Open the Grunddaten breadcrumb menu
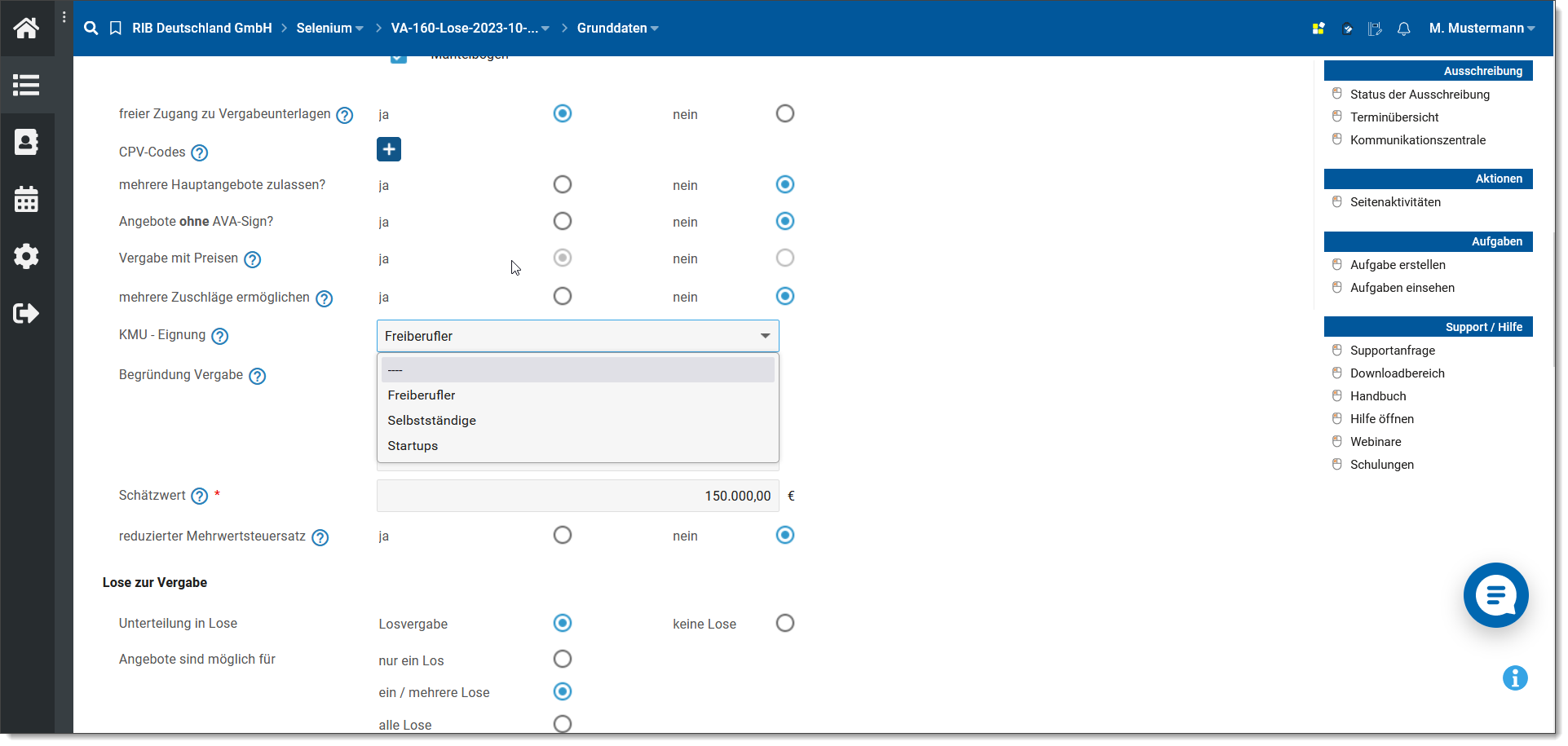The width and height of the screenshot is (1568, 746). [x=617, y=29]
